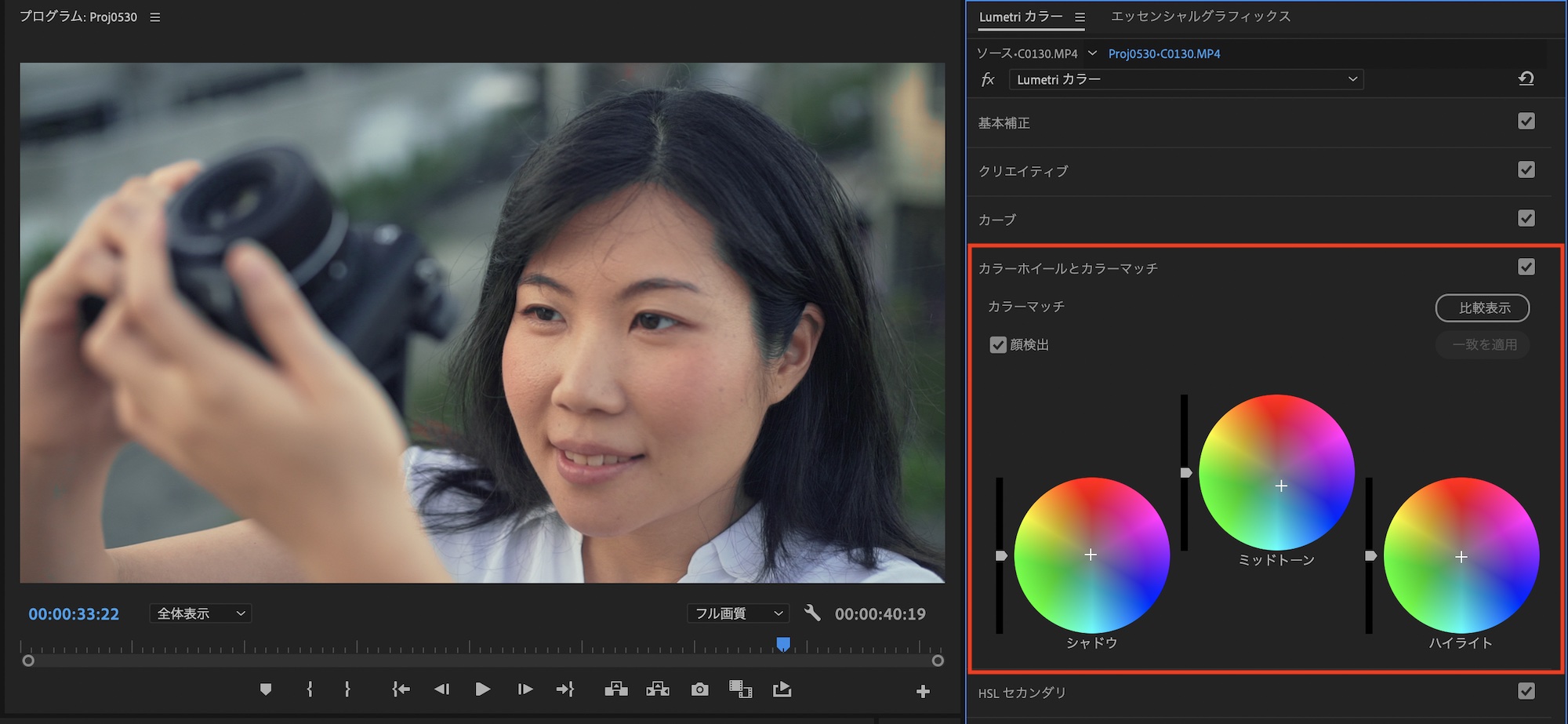Expand the Lumetri カラー effect dropdown
1568x724 pixels.
(x=1185, y=79)
